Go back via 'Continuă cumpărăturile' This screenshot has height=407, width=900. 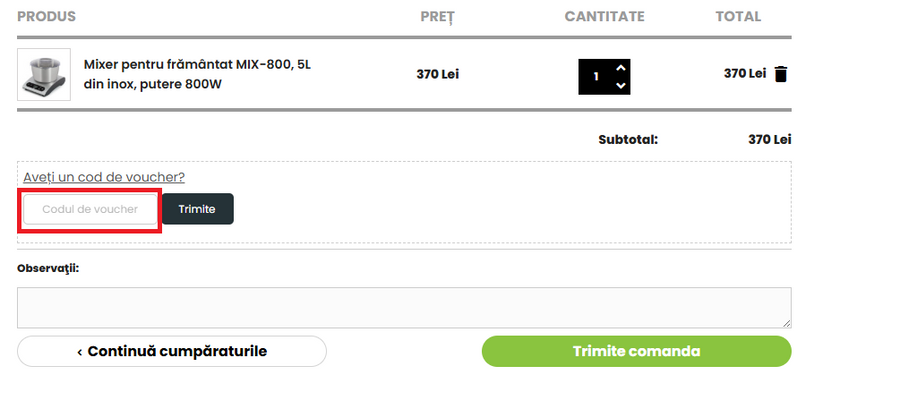click(172, 351)
